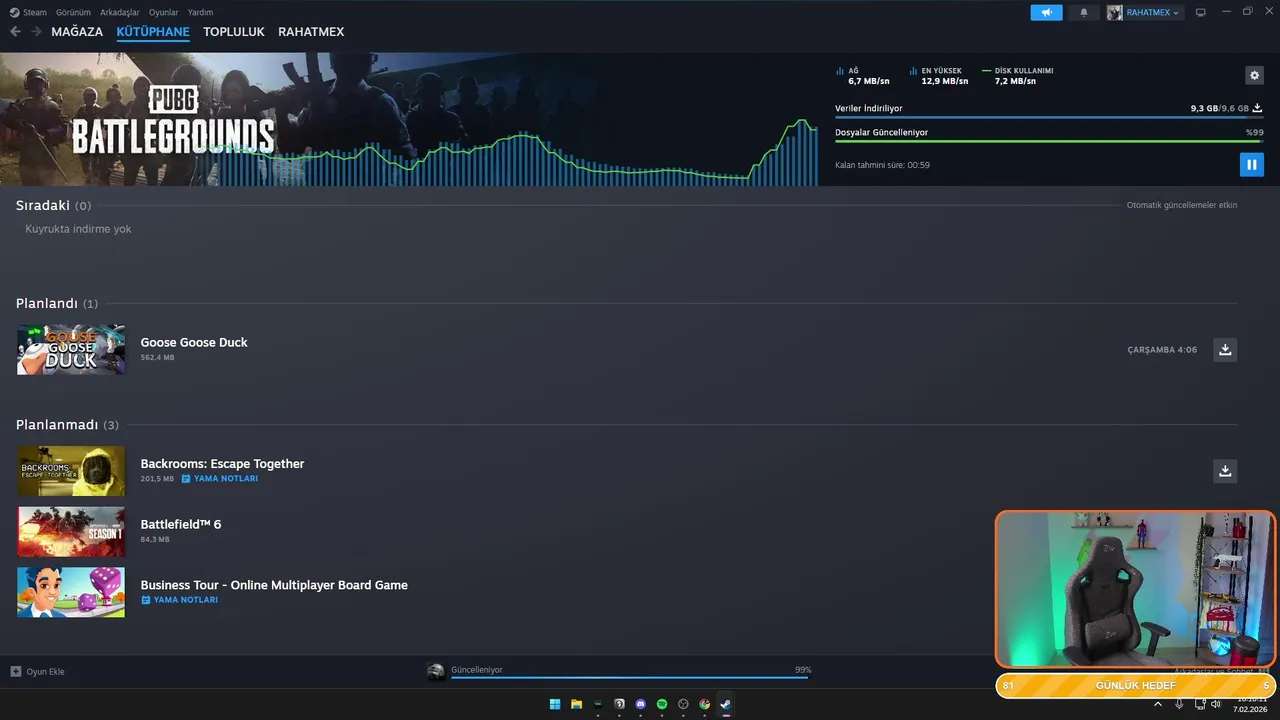This screenshot has height=720, width=1280.
Task: Pause the PUBG download
Action: 1252,164
